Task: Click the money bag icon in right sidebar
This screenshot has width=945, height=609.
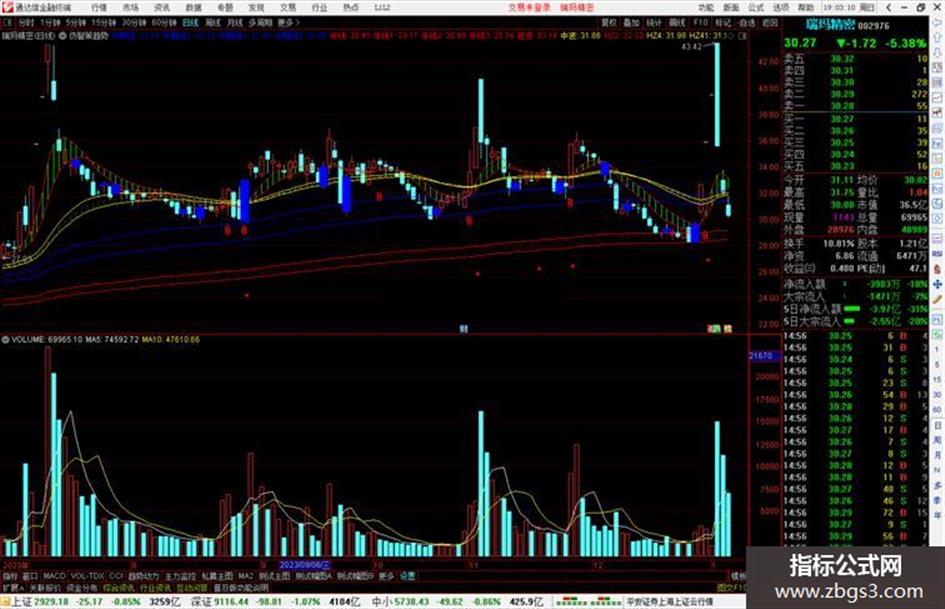Action: [x=937, y=268]
